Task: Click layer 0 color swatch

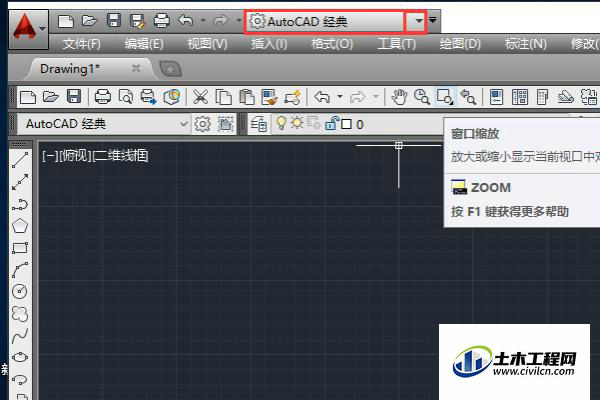Action: click(x=346, y=124)
